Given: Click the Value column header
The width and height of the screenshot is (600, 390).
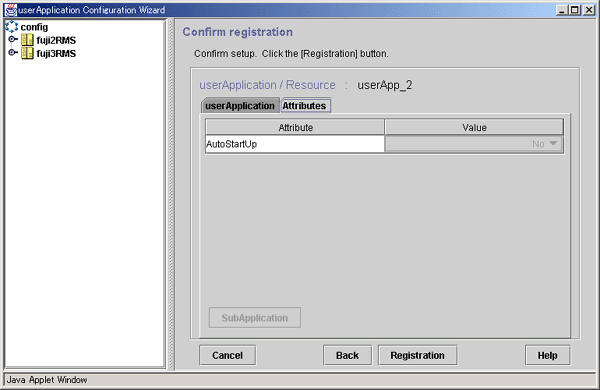Looking at the screenshot, I should (x=474, y=127).
